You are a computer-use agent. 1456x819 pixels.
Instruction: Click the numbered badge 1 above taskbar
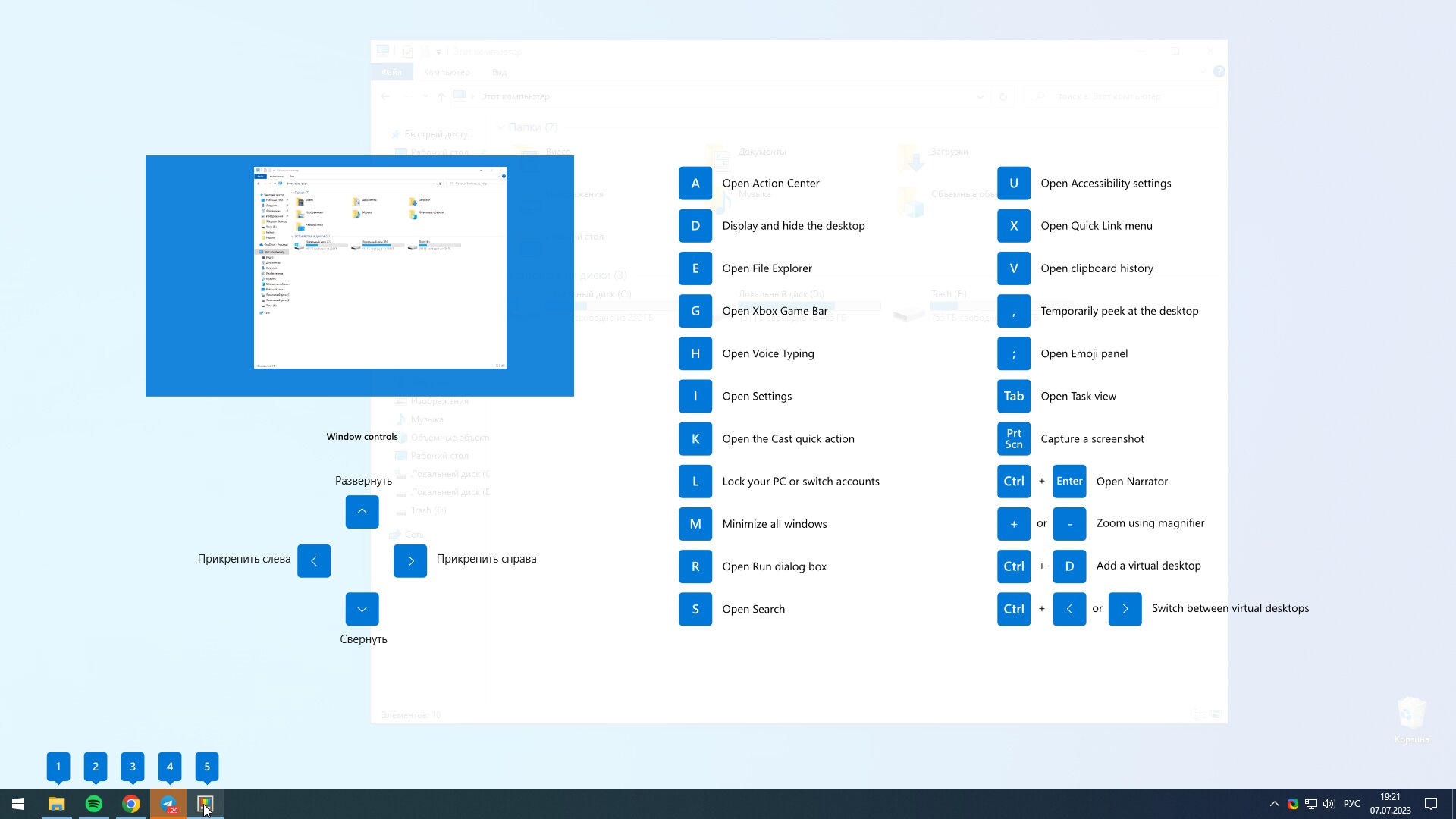[58, 767]
